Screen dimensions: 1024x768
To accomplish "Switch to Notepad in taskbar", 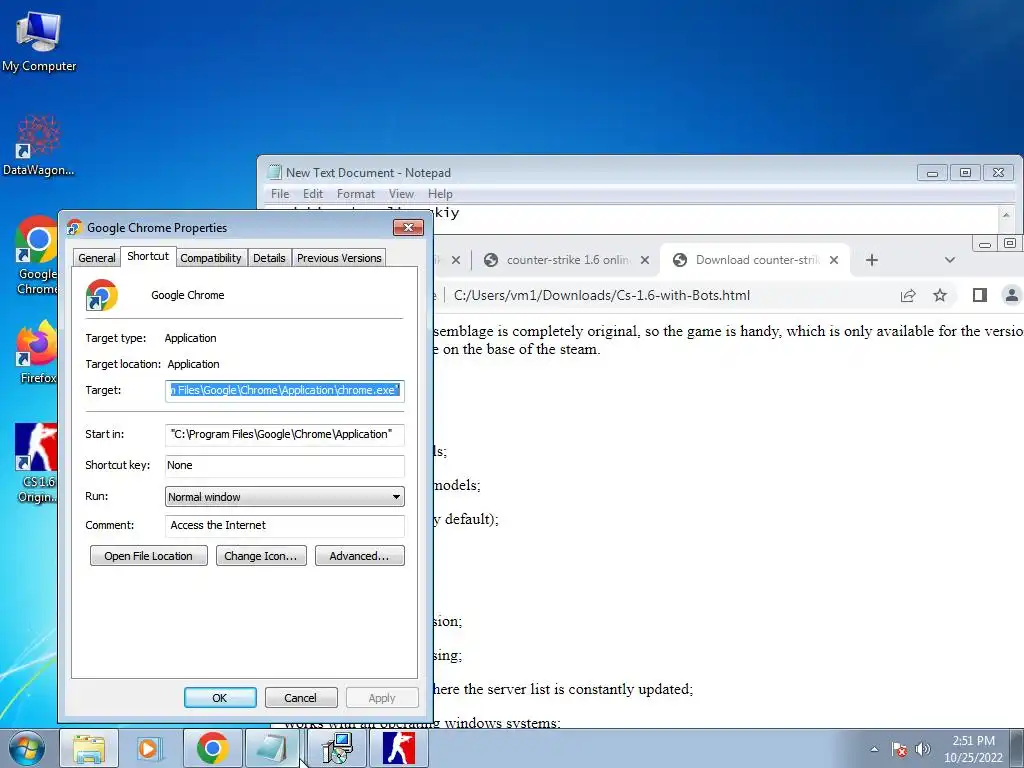I will point(272,748).
